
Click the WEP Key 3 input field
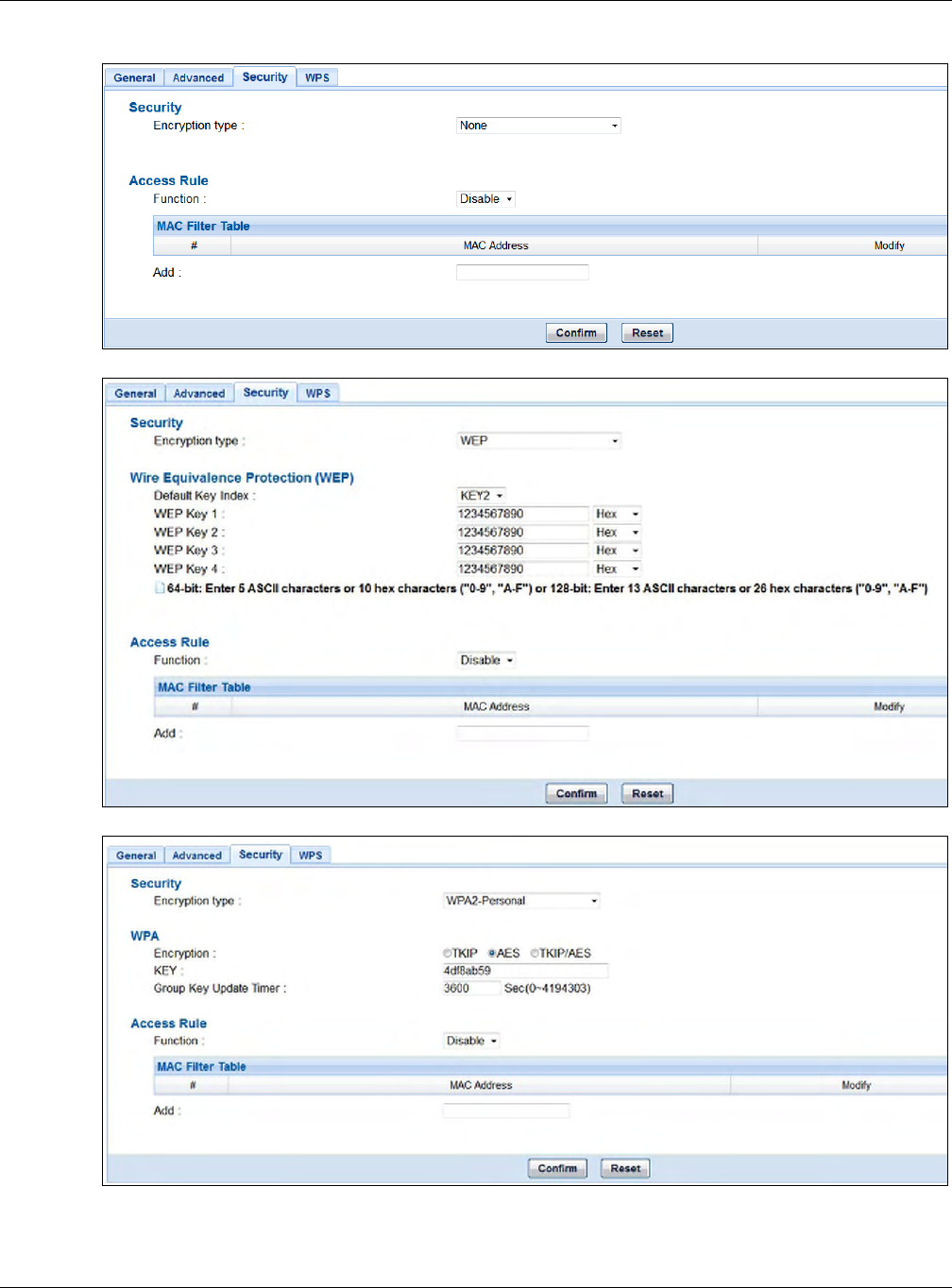(x=522, y=551)
